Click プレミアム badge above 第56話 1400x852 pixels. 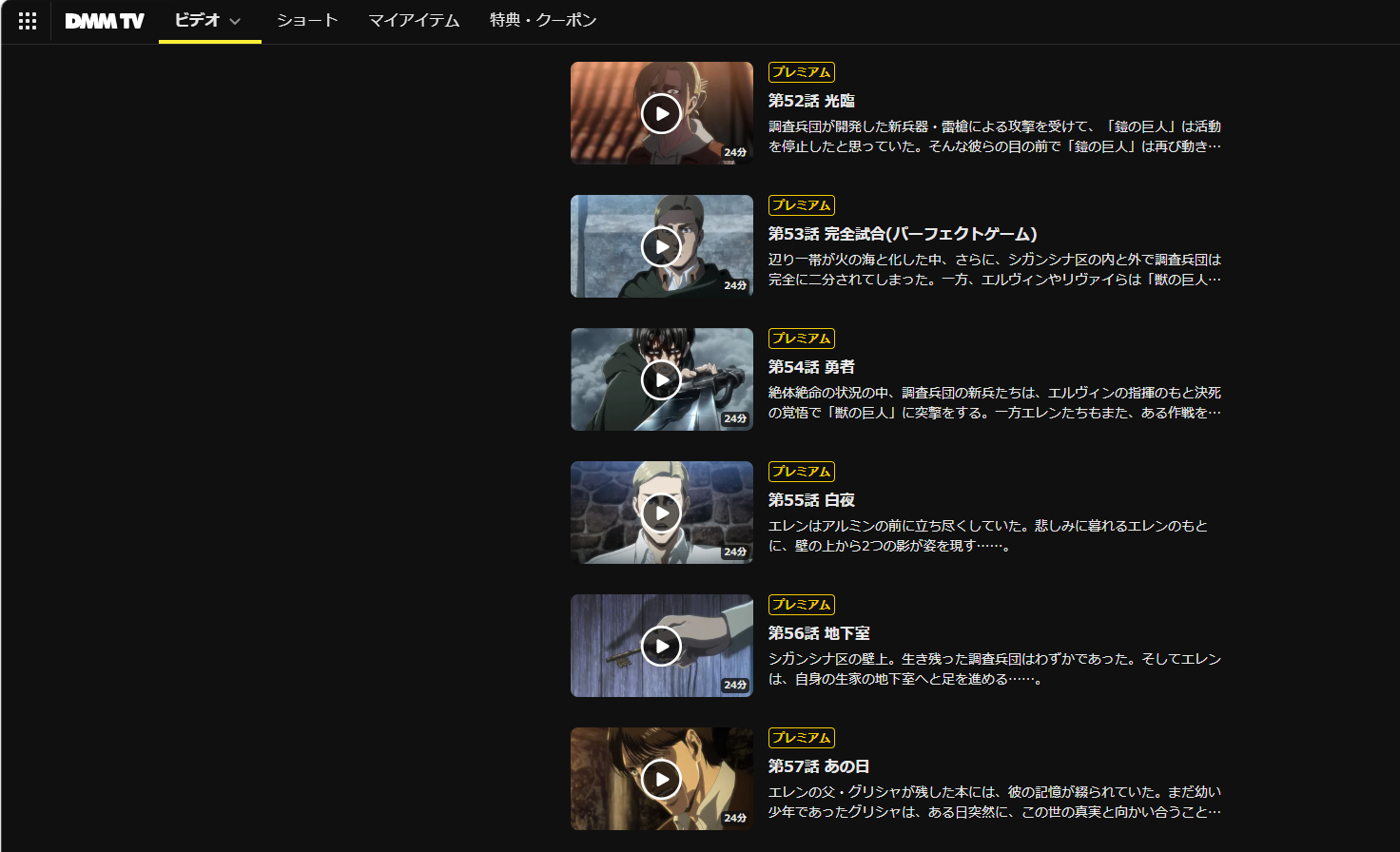pyautogui.click(x=802, y=605)
